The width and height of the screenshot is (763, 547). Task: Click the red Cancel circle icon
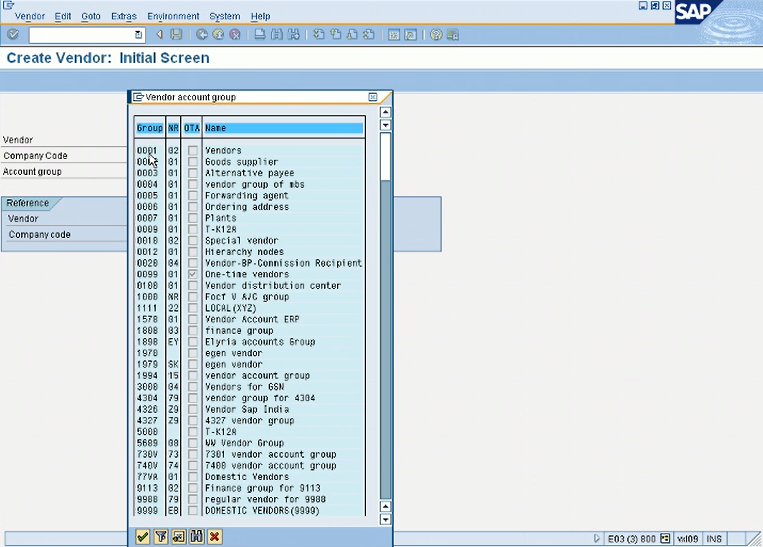(235, 35)
